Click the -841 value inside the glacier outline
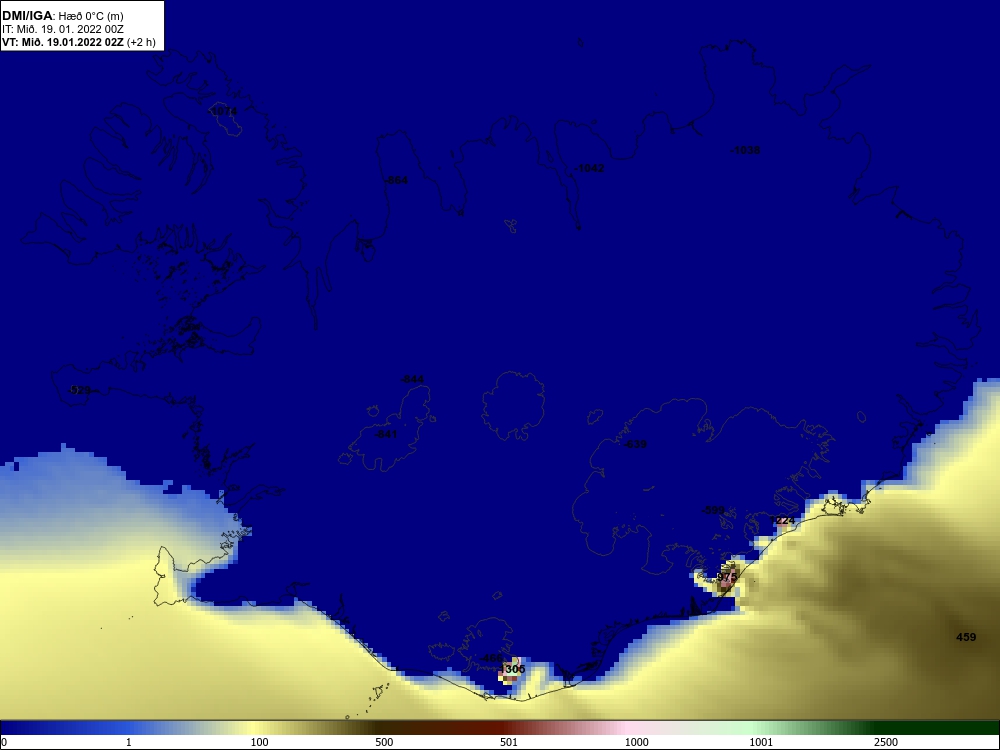 click(386, 434)
